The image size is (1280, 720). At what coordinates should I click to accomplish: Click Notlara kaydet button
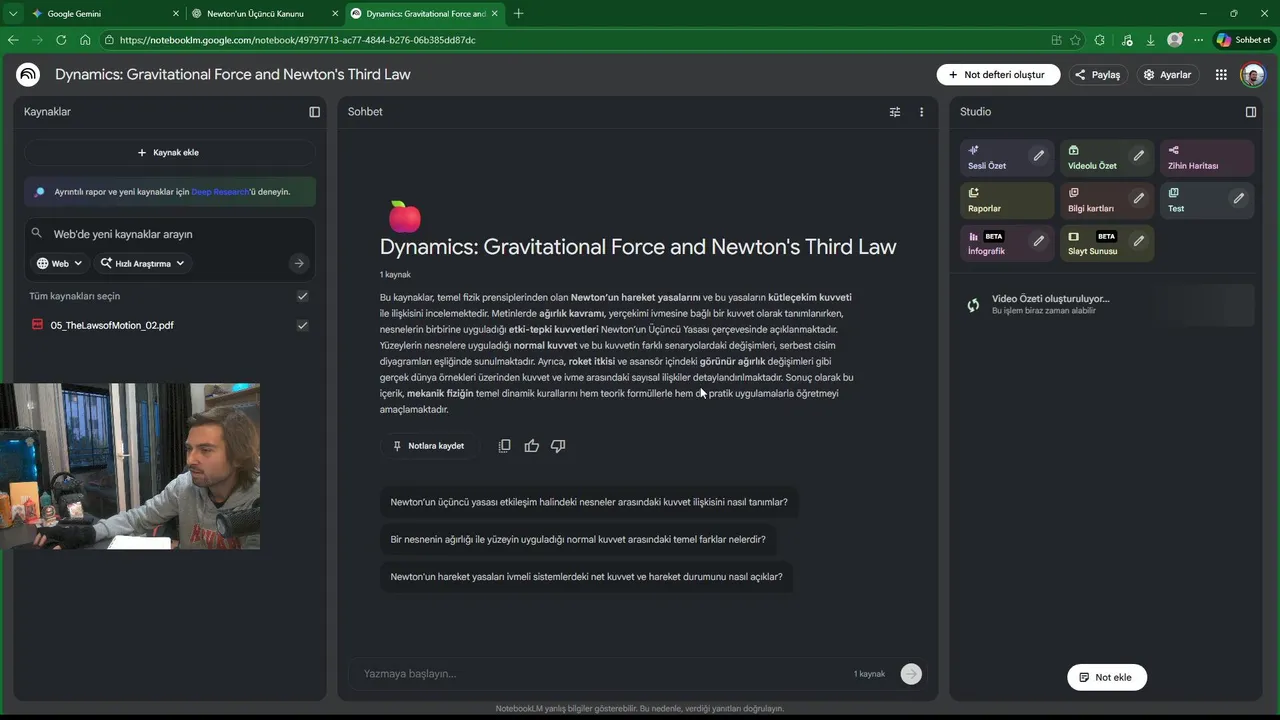coord(428,446)
